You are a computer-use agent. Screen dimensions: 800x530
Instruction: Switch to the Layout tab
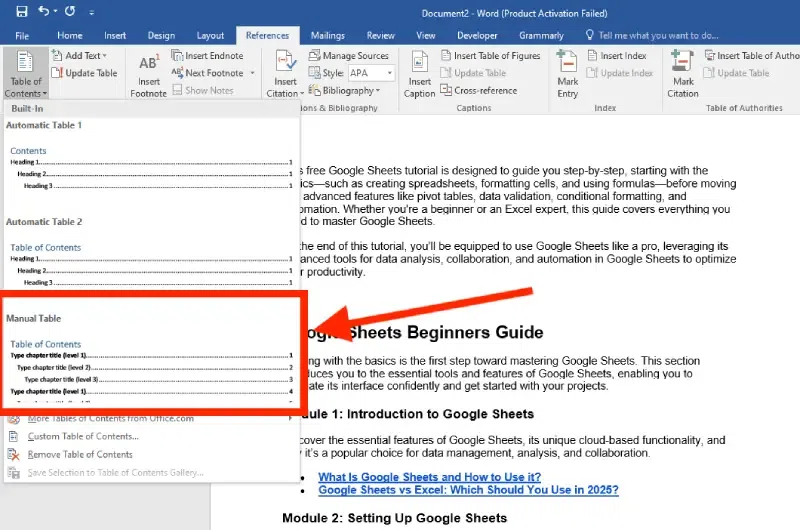210,36
